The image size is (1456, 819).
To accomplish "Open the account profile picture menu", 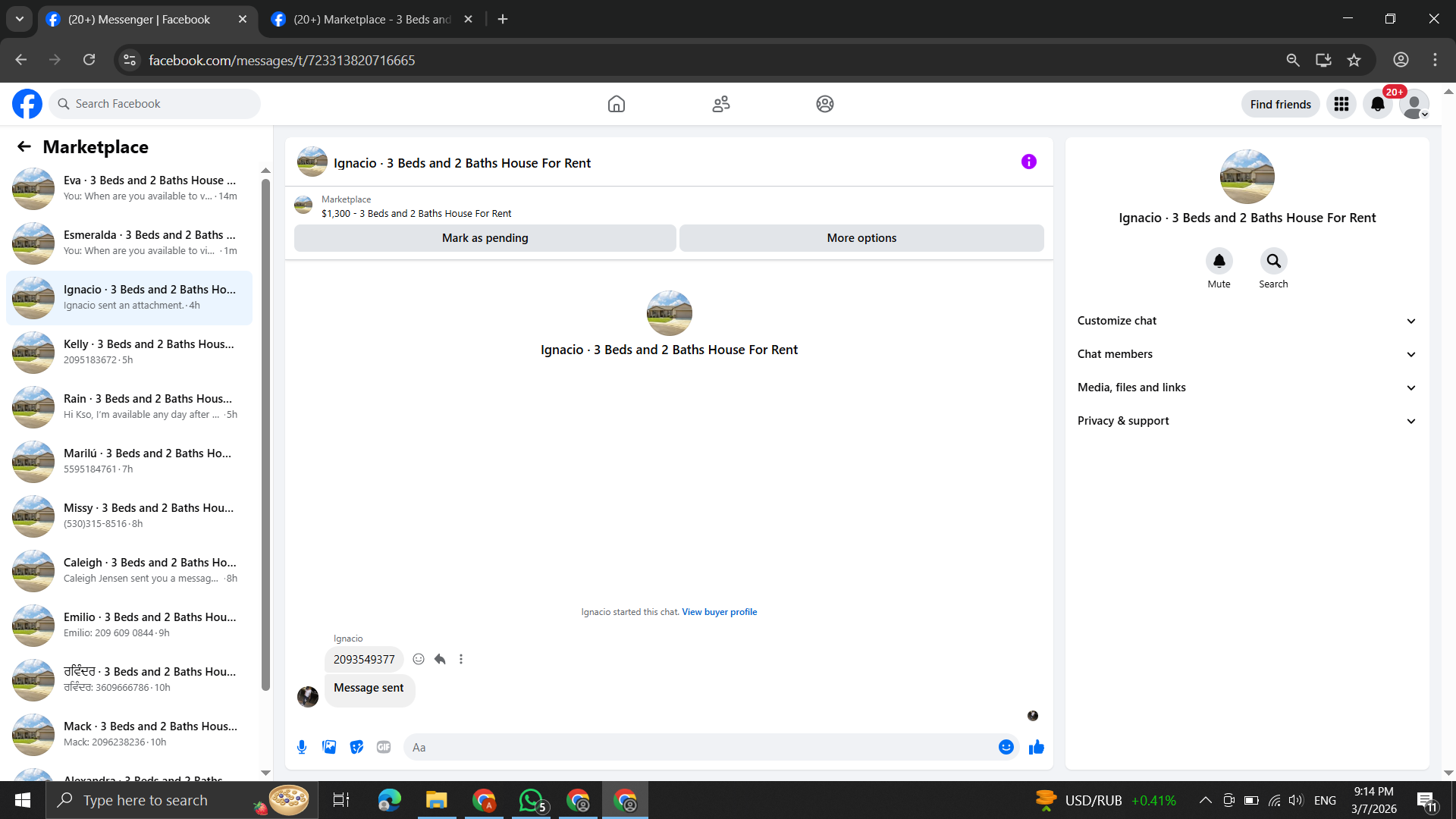I will 1414,104.
